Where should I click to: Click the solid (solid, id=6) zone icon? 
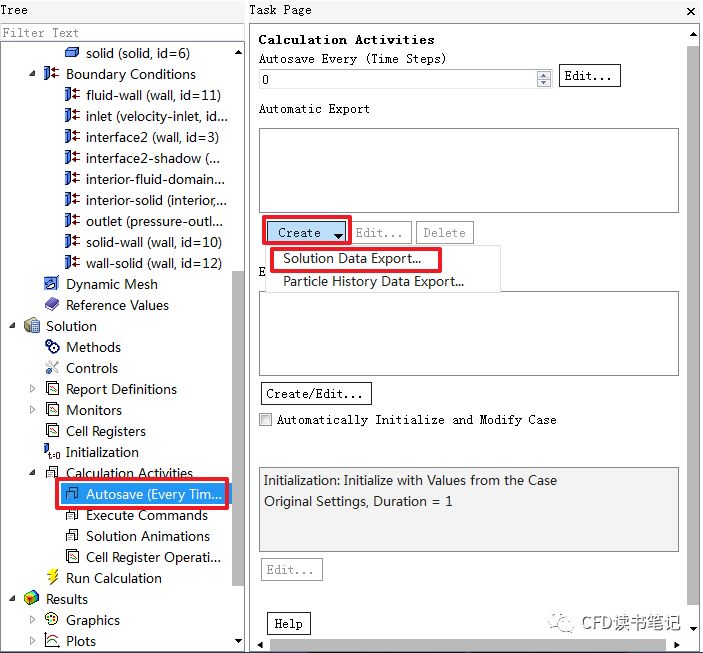coord(72,53)
